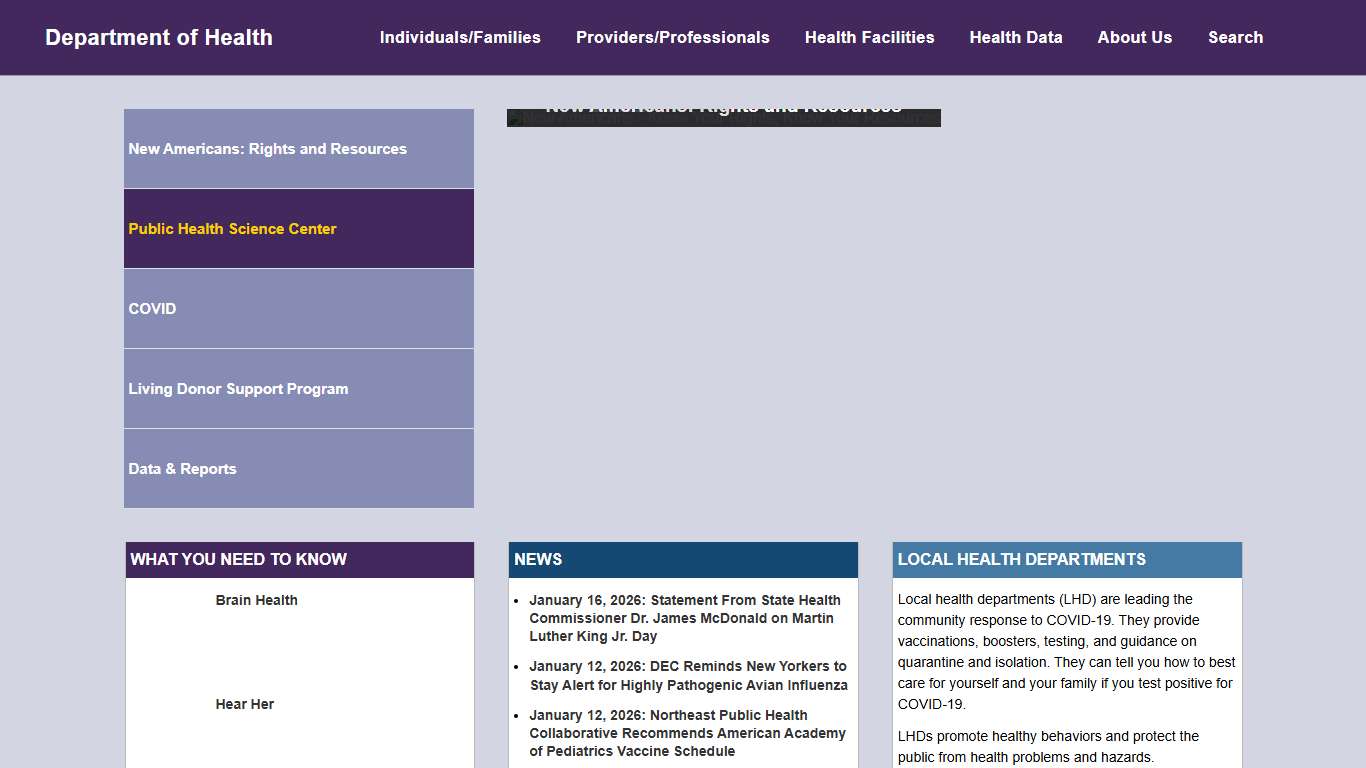Image resolution: width=1366 pixels, height=768 pixels.
Task: Click the News section heading
Action: pyautogui.click(x=538, y=560)
